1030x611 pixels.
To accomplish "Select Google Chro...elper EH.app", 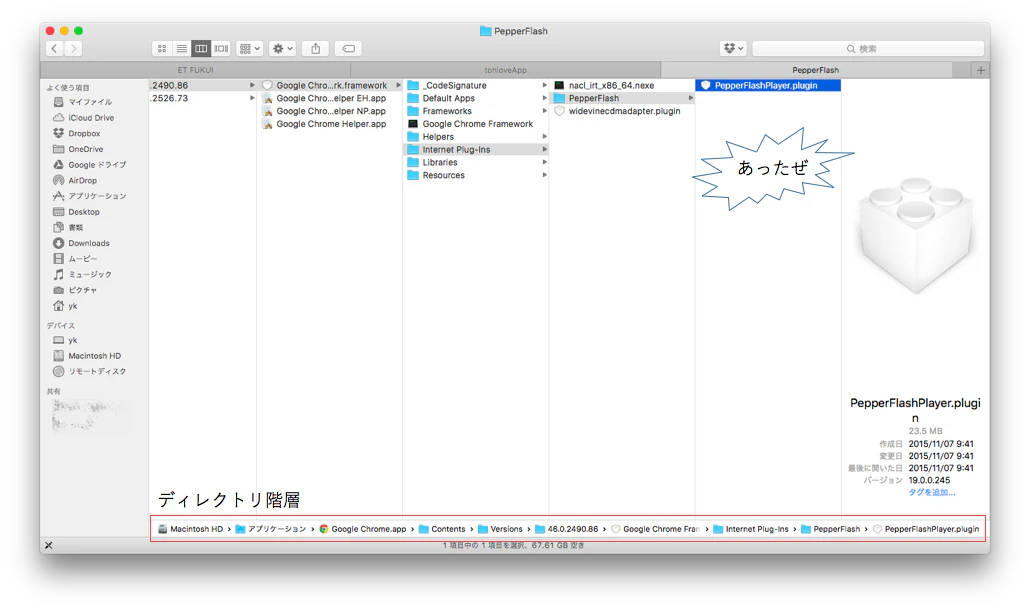I will pyautogui.click(x=332, y=98).
